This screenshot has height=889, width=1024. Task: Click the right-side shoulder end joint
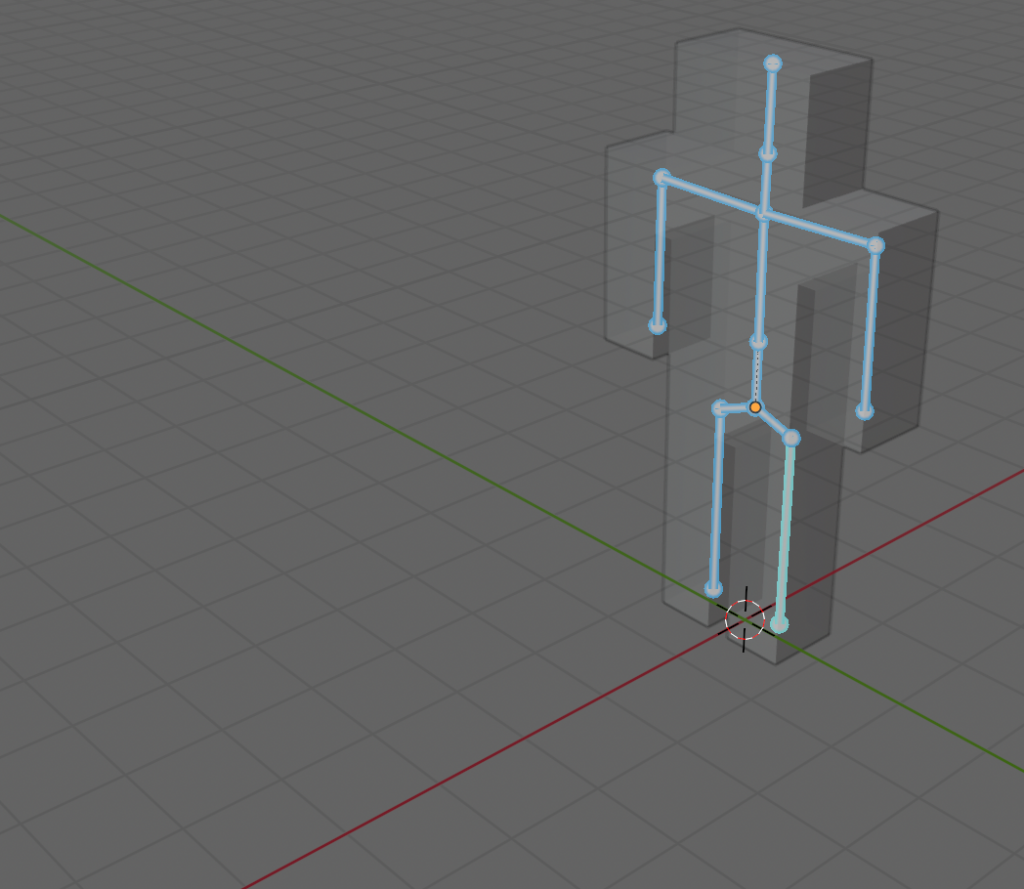[876, 245]
